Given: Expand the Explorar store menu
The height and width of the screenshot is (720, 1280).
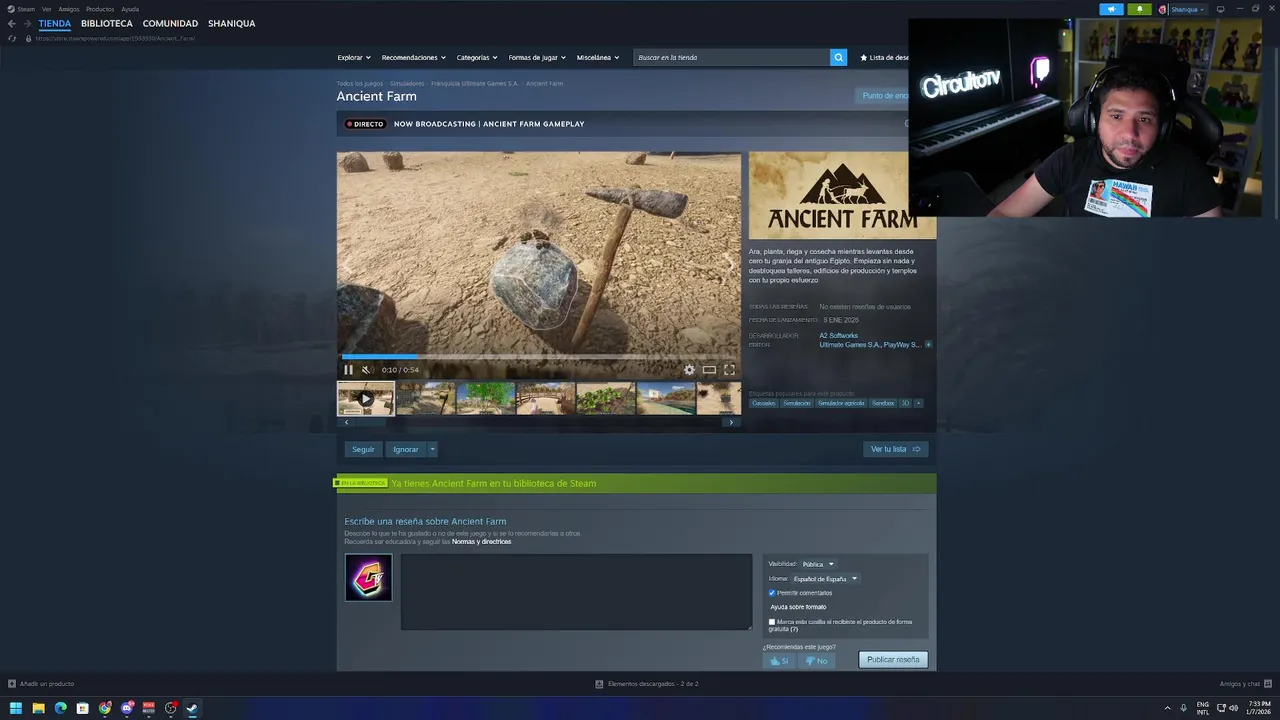Looking at the screenshot, I should coord(354,58).
